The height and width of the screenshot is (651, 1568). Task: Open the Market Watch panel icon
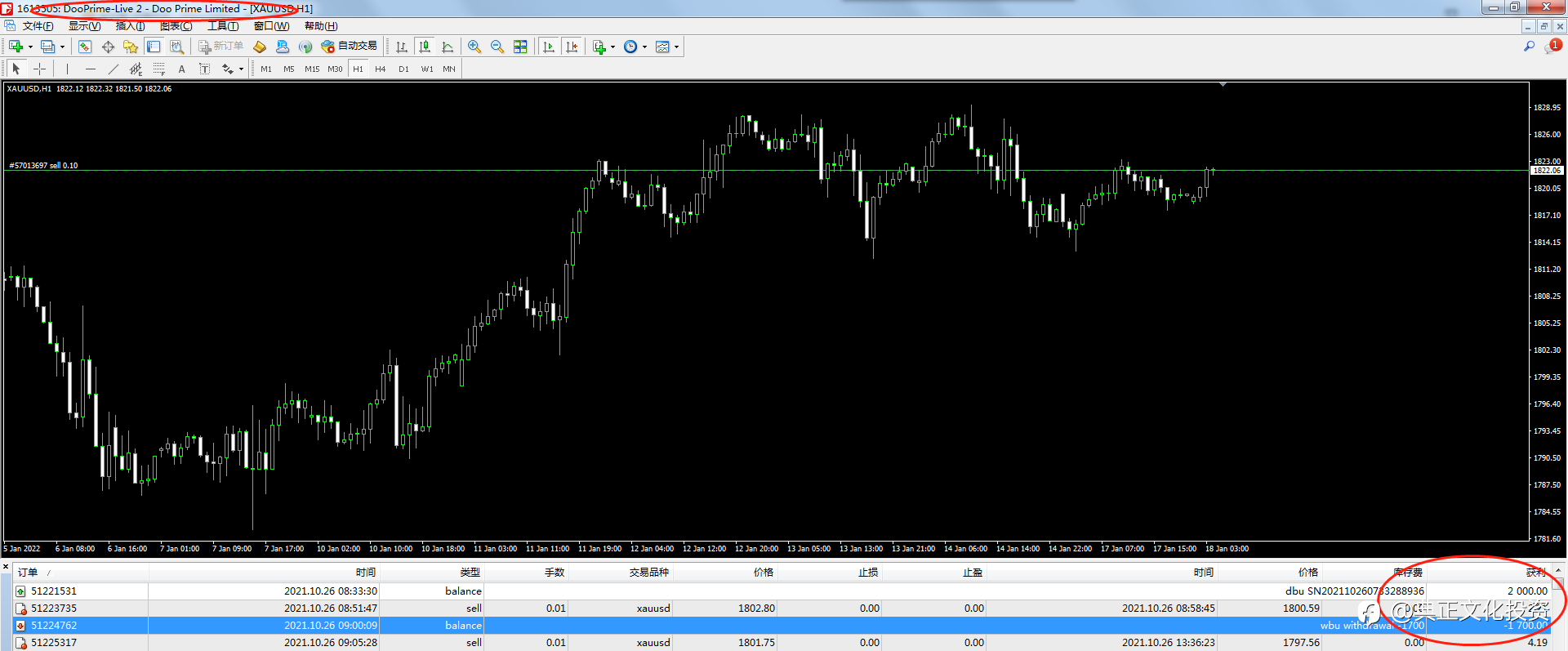click(85, 47)
